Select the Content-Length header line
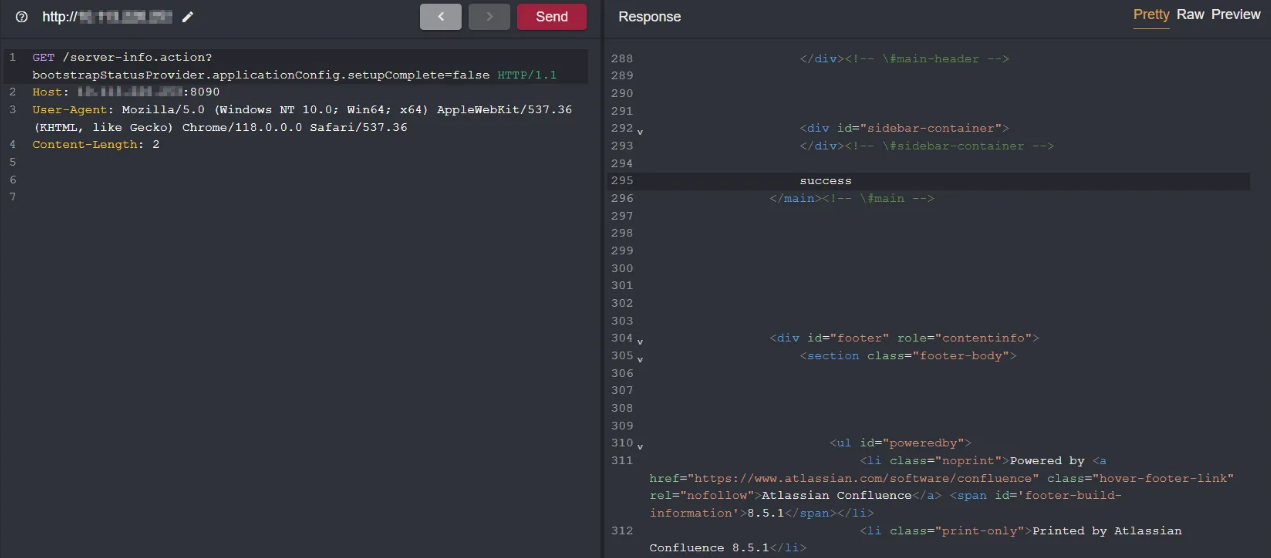This screenshot has height=558, width=1271. click(x=95, y=145)
